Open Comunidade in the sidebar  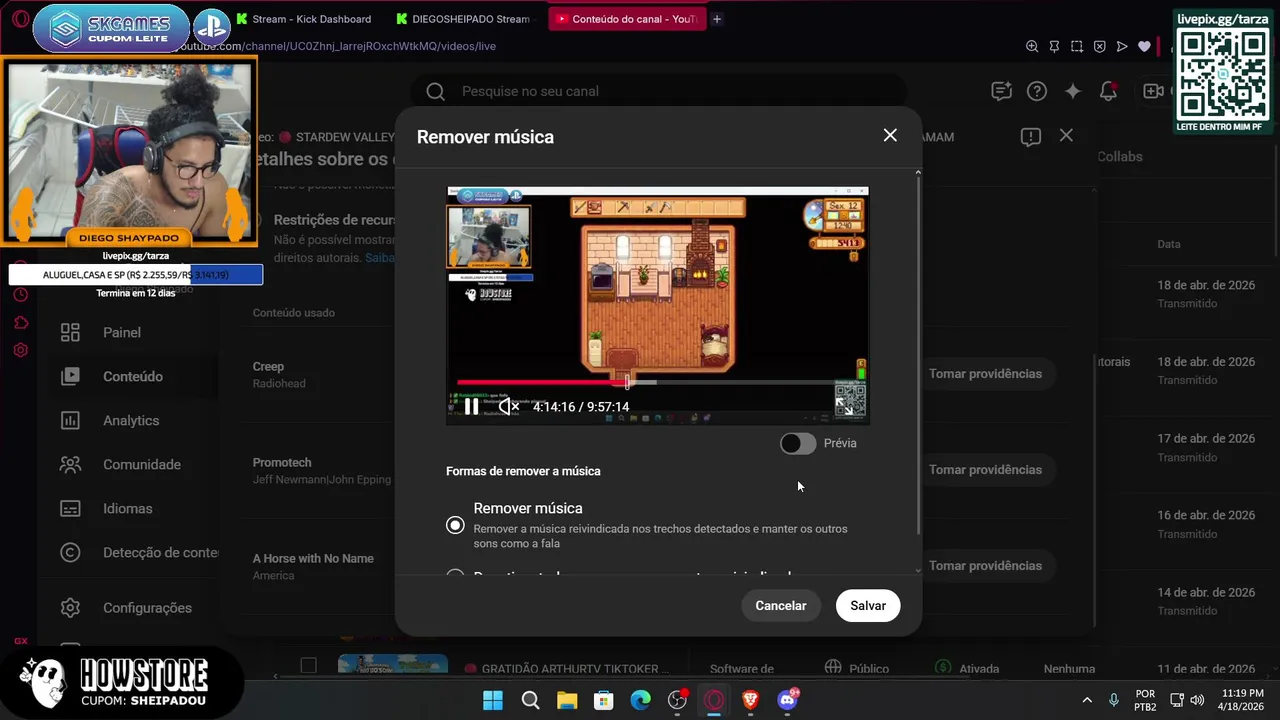(142, 464)
